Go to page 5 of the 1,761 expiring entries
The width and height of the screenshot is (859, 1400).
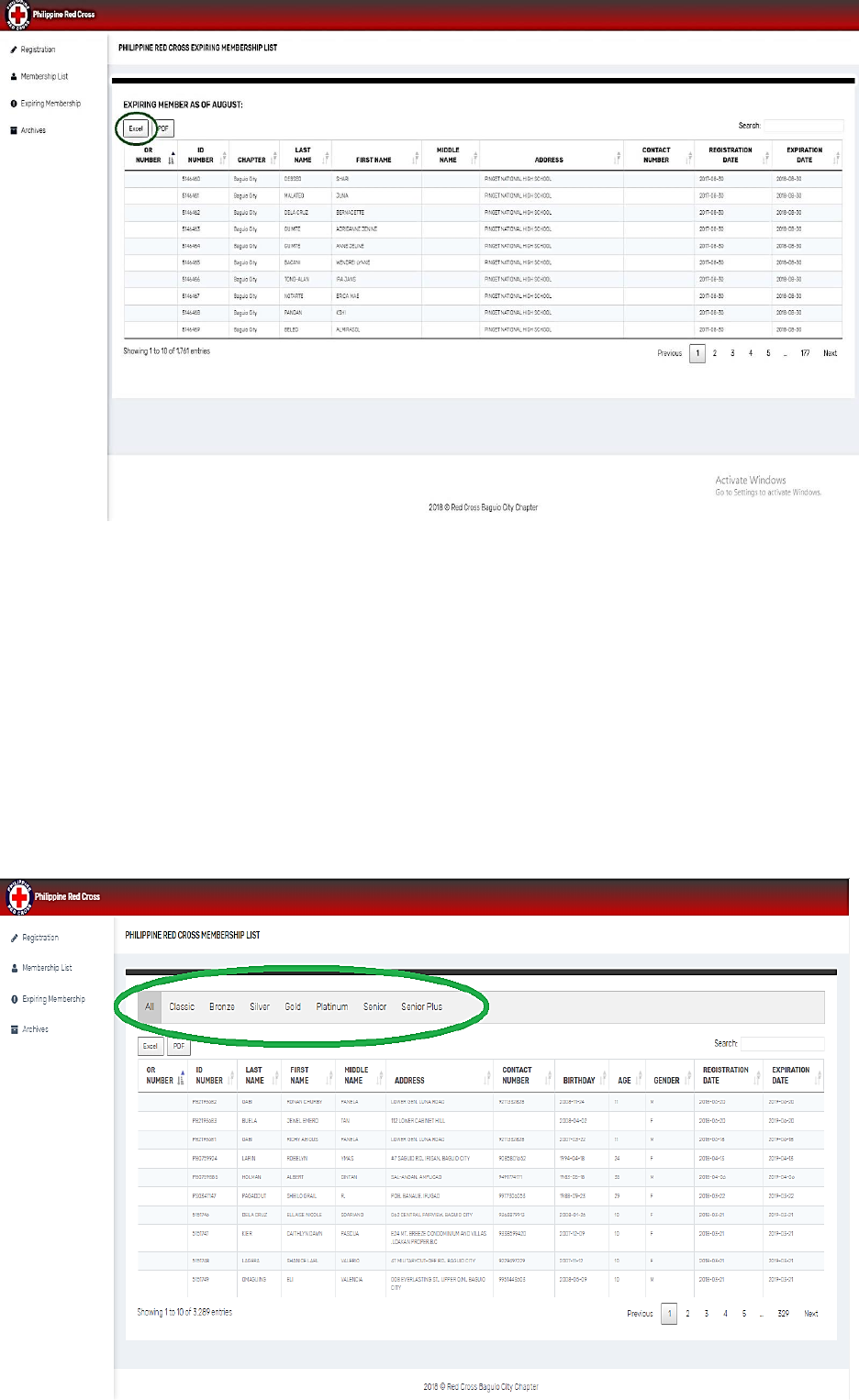pyautogui.click(x=768, y=353)
